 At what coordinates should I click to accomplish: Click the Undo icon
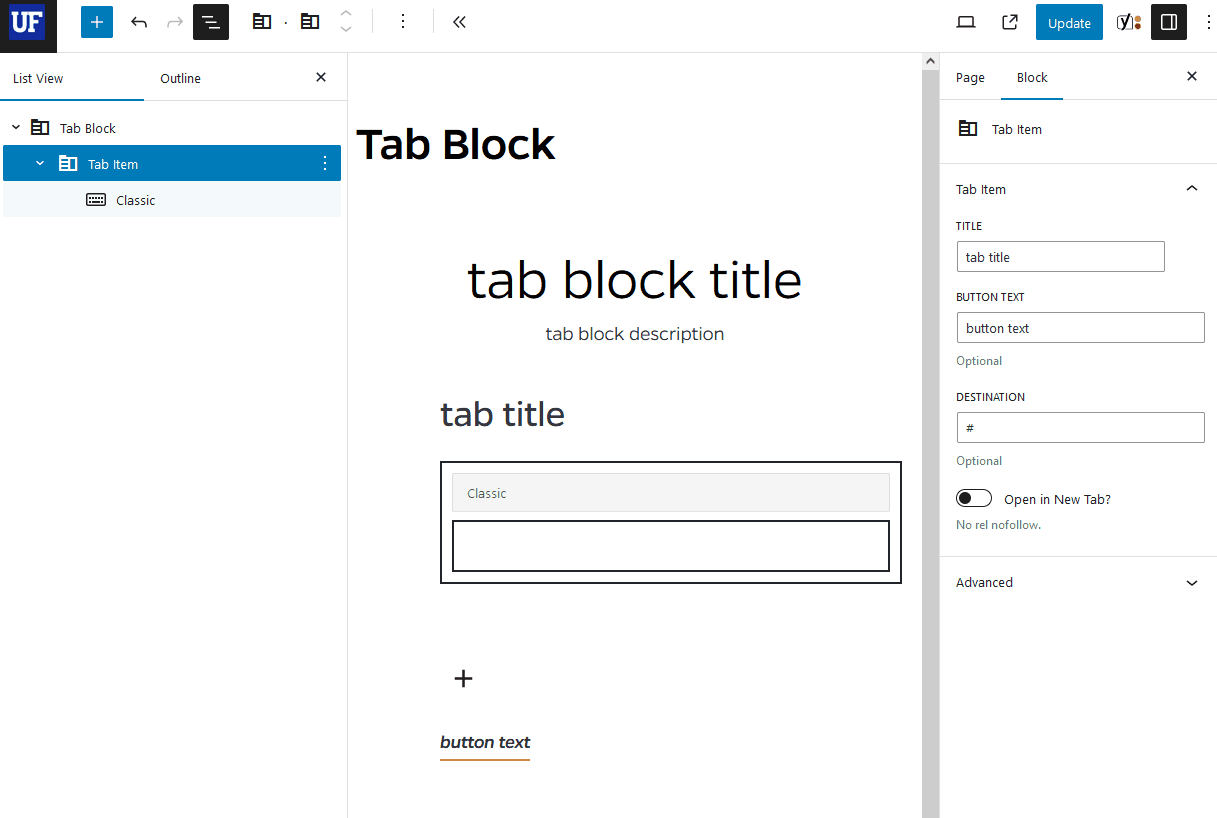pos(139,21)
